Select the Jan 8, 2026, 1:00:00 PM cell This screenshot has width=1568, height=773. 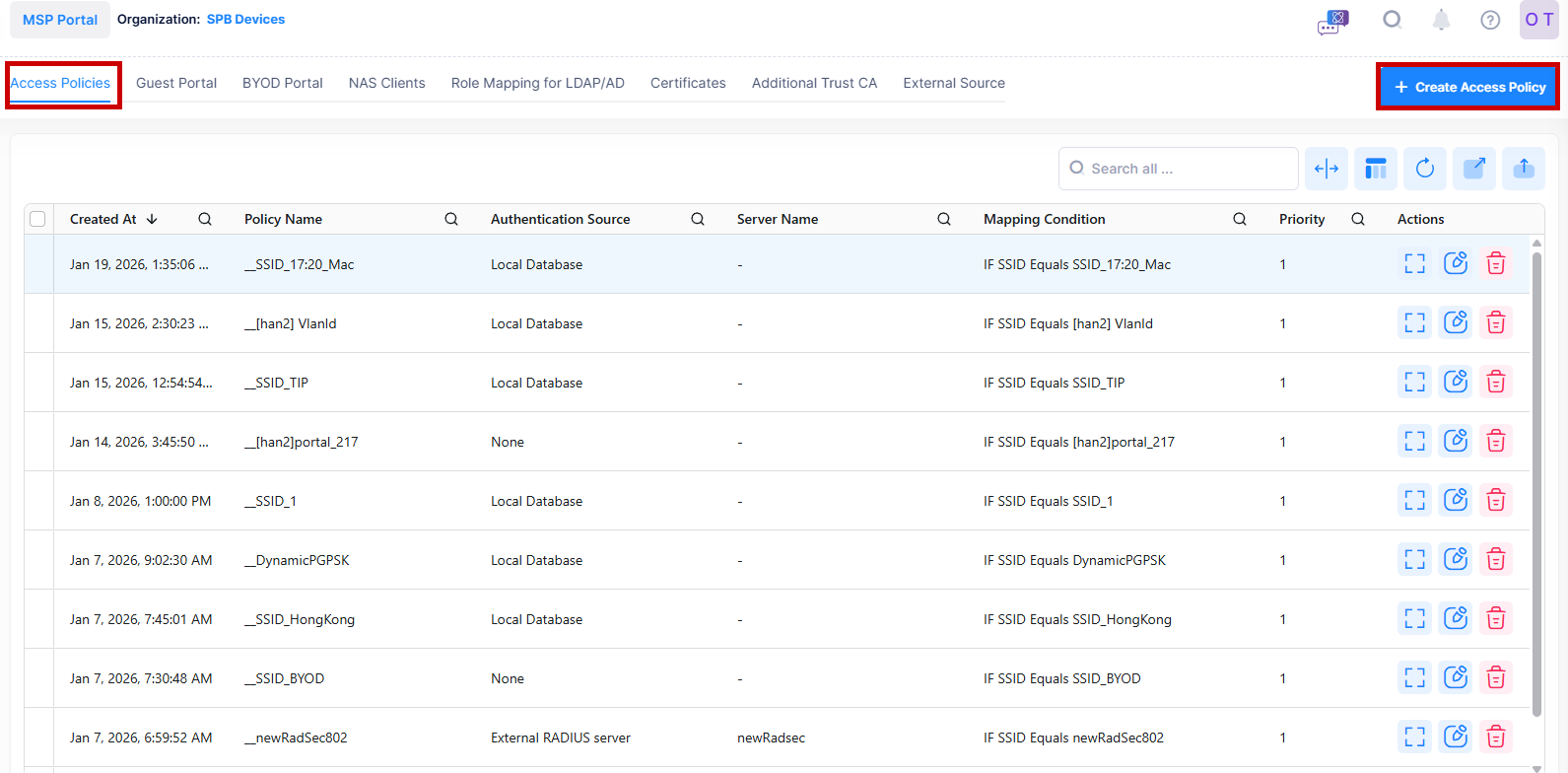(x=141, y=501)
